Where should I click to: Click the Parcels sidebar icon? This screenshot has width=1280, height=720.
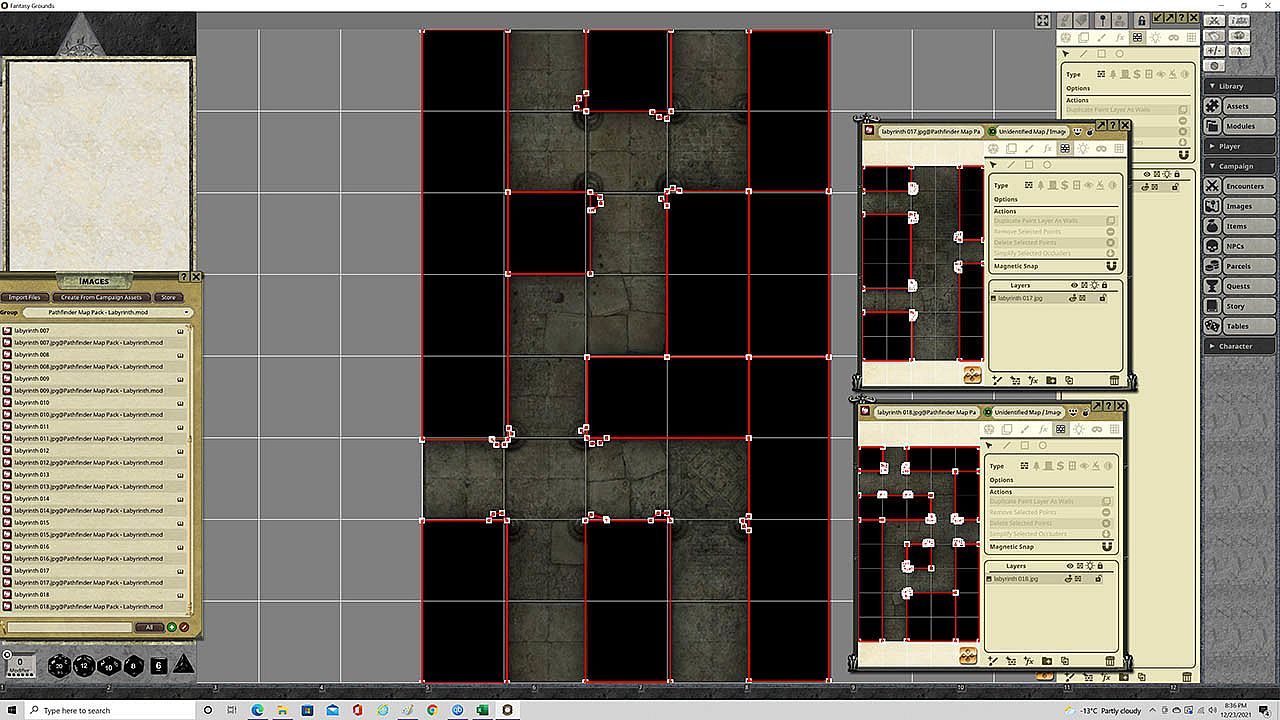click(1212, 266)
